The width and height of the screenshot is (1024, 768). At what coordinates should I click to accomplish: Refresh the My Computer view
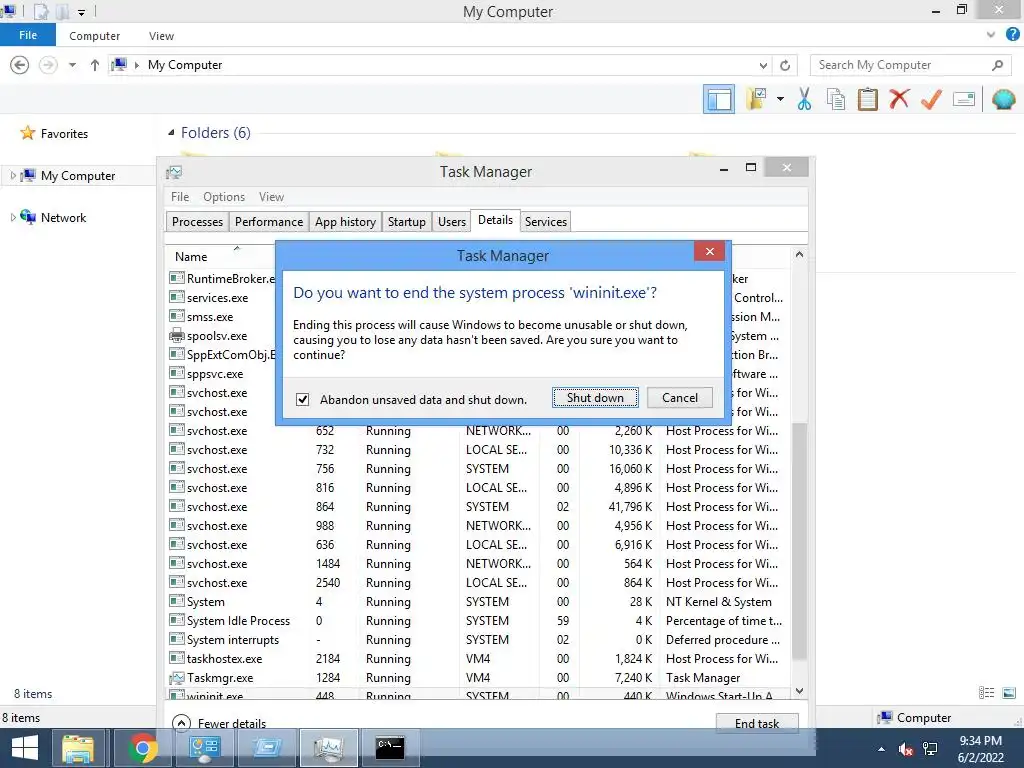click(785, 65)
